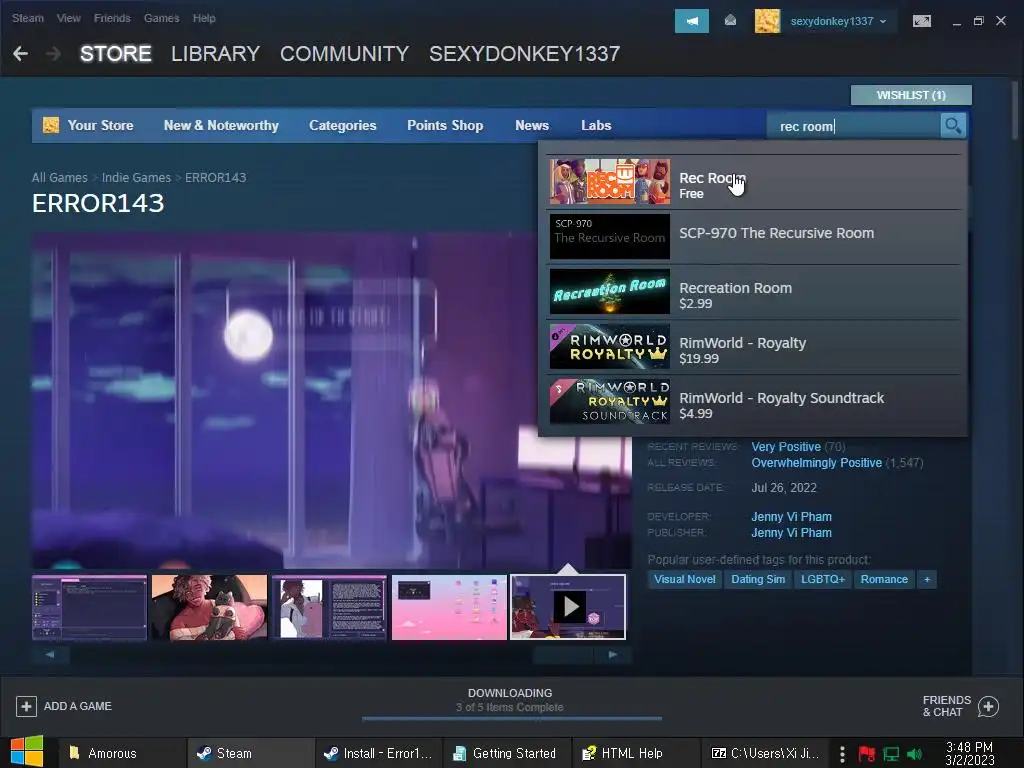Open the Categories dropdown
Image resolution: width=1024 pixels, height=768 pixels.
click(342, 125)
